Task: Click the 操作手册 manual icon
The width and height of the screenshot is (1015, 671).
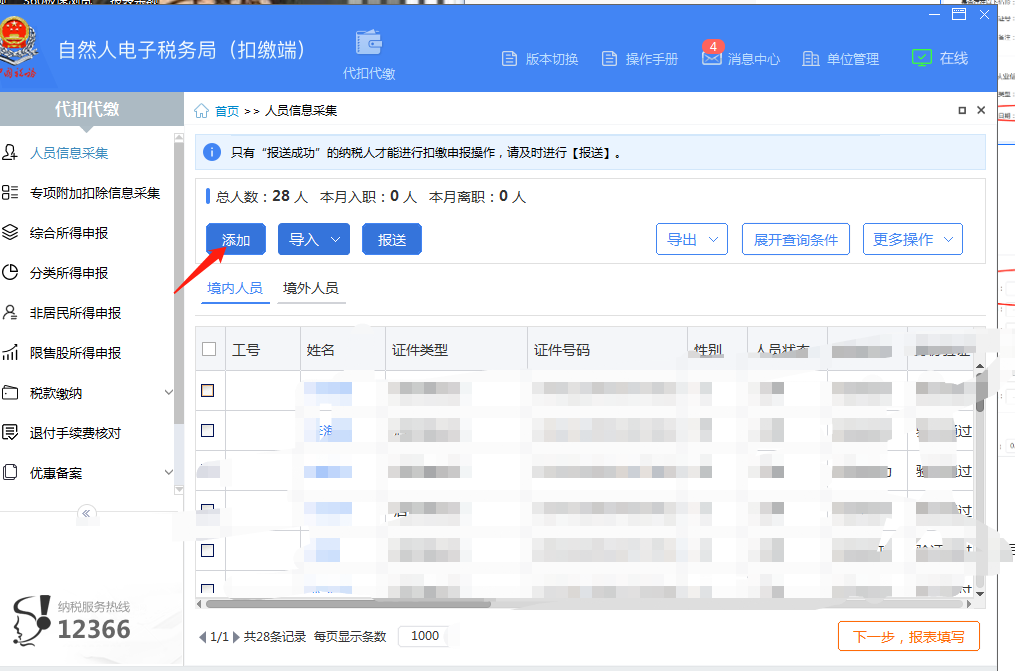Action: click(x=609, y=59)
